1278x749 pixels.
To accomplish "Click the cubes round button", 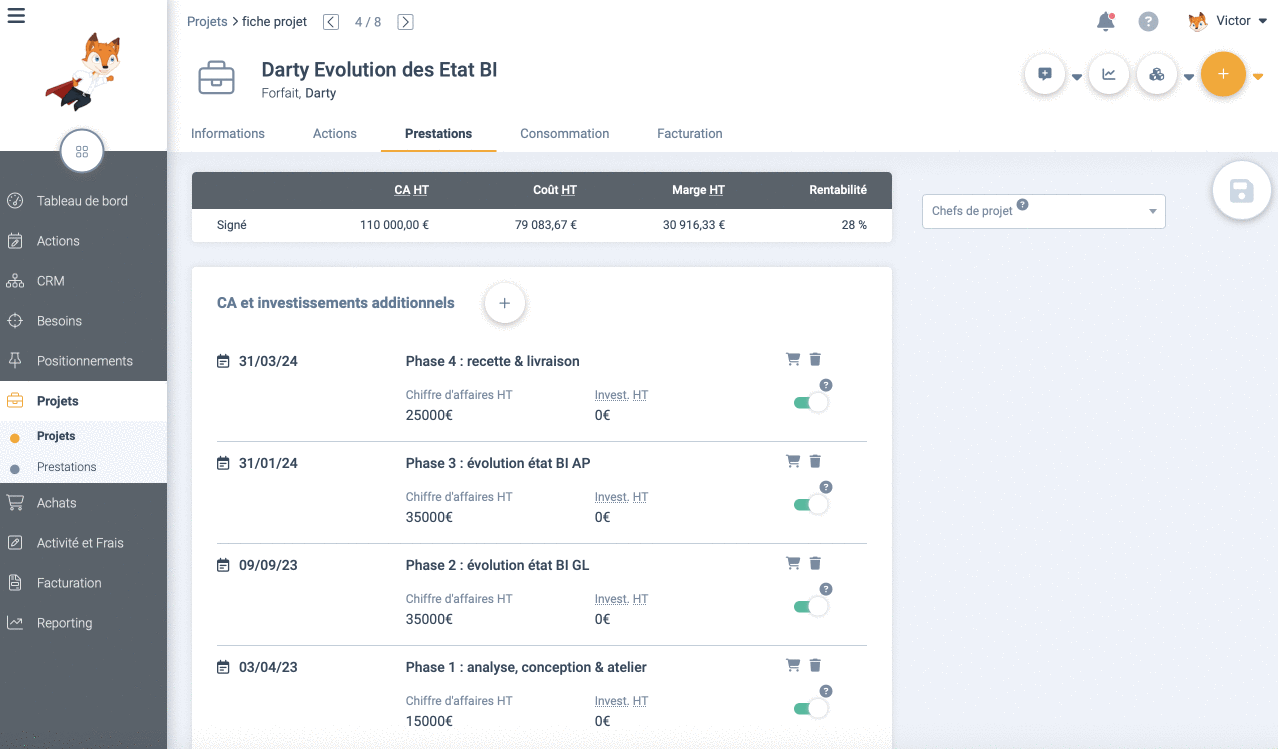I will pos(1157,75).
